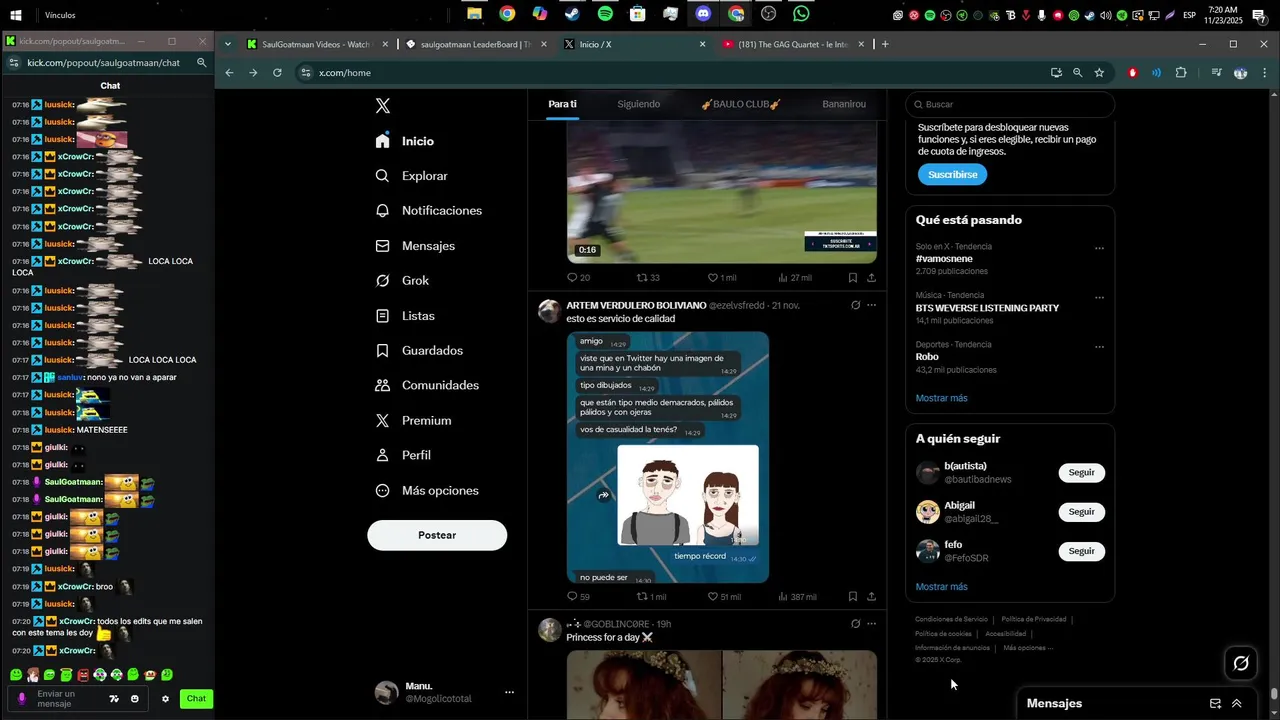
Task: Repost the ARTEM VERDULERO BOLIVIANO post
Action: [651, 597]
